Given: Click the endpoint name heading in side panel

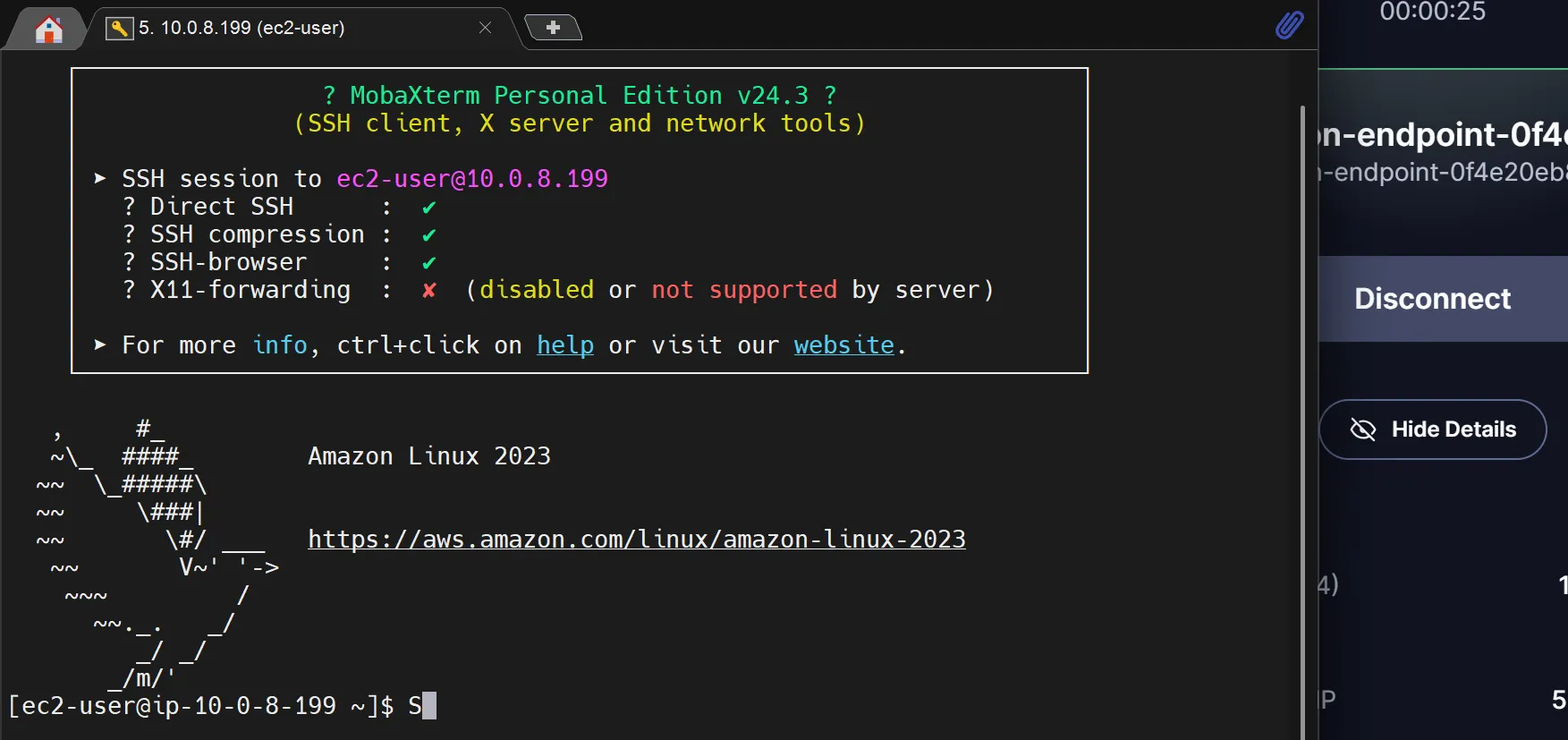Looking at the screenshot, I should 1443,134.
